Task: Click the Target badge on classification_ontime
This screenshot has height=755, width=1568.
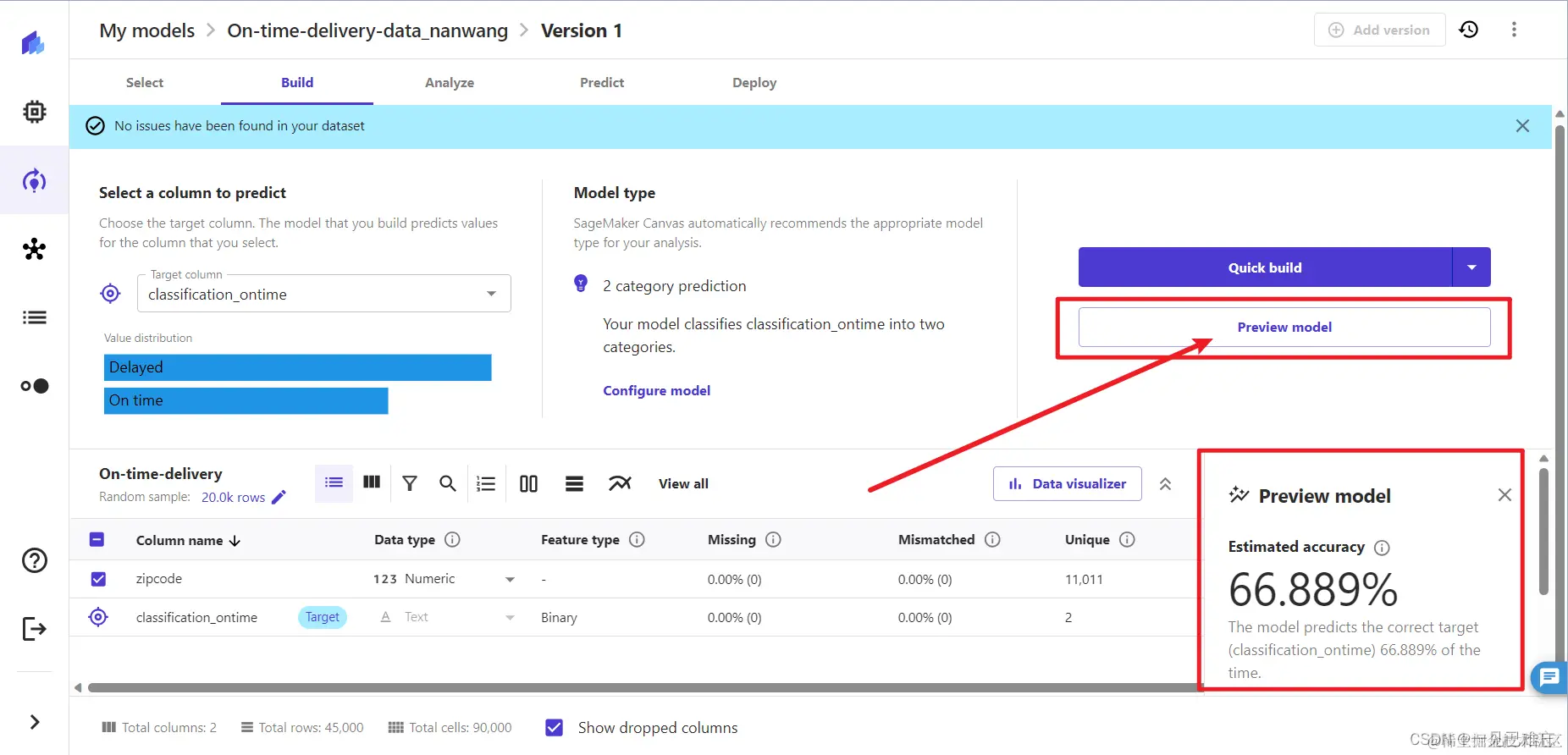Action: click(323, 617)
